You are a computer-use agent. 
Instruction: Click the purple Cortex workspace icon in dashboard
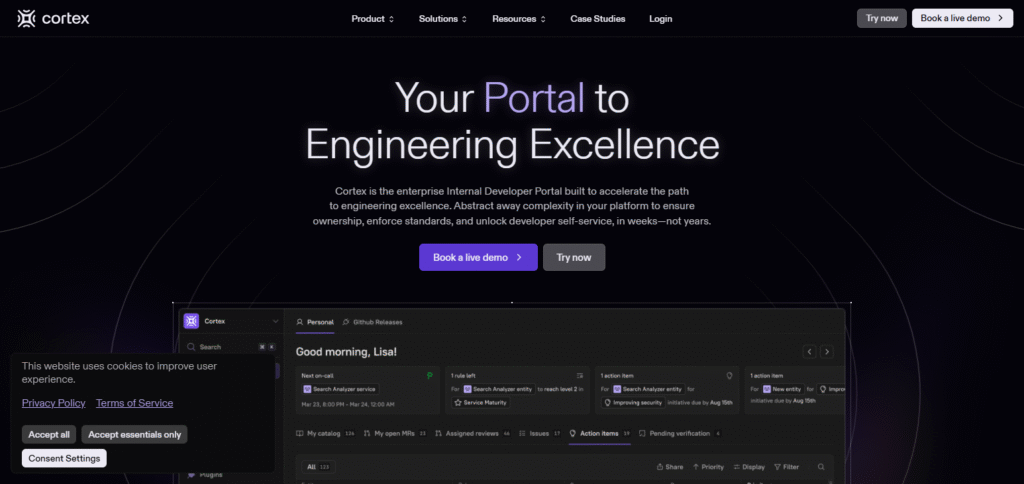[x=191, y=321]
